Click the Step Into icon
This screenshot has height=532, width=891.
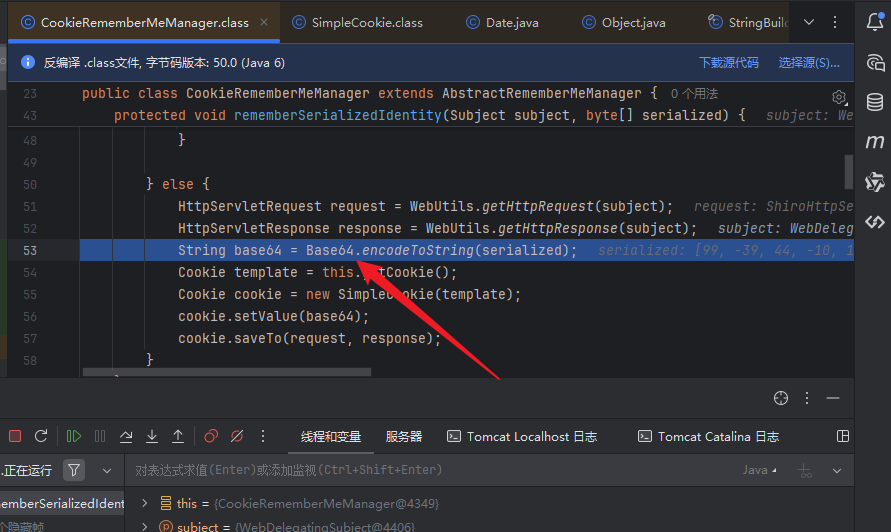(152, 436)
